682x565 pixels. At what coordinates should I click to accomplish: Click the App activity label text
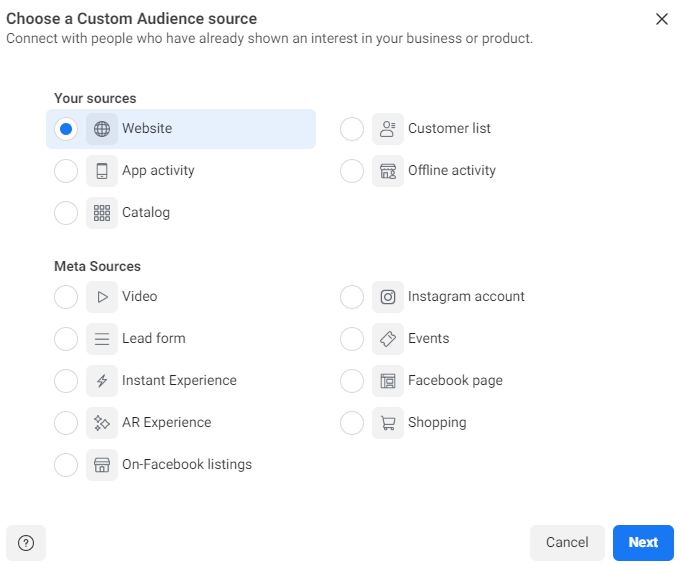[158, 171]
